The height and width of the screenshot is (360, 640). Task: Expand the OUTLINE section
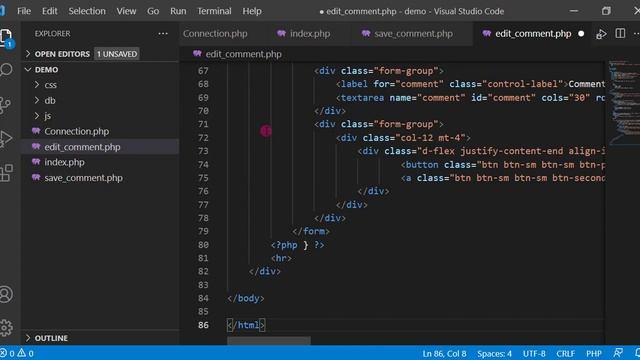51,338
